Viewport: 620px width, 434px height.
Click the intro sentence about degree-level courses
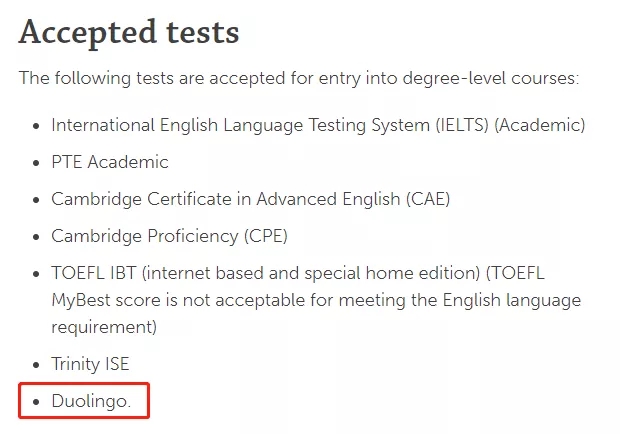click(299, 78)
